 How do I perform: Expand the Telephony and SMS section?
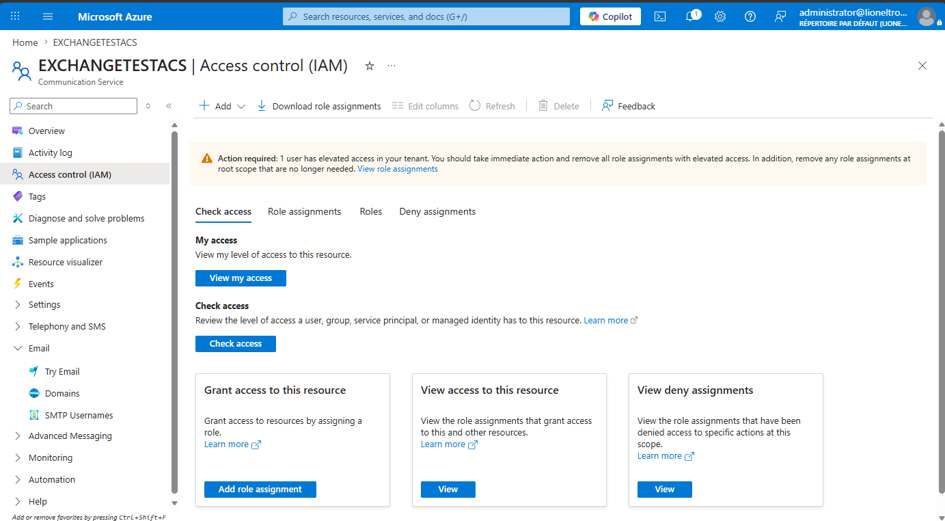click(66, 326)
